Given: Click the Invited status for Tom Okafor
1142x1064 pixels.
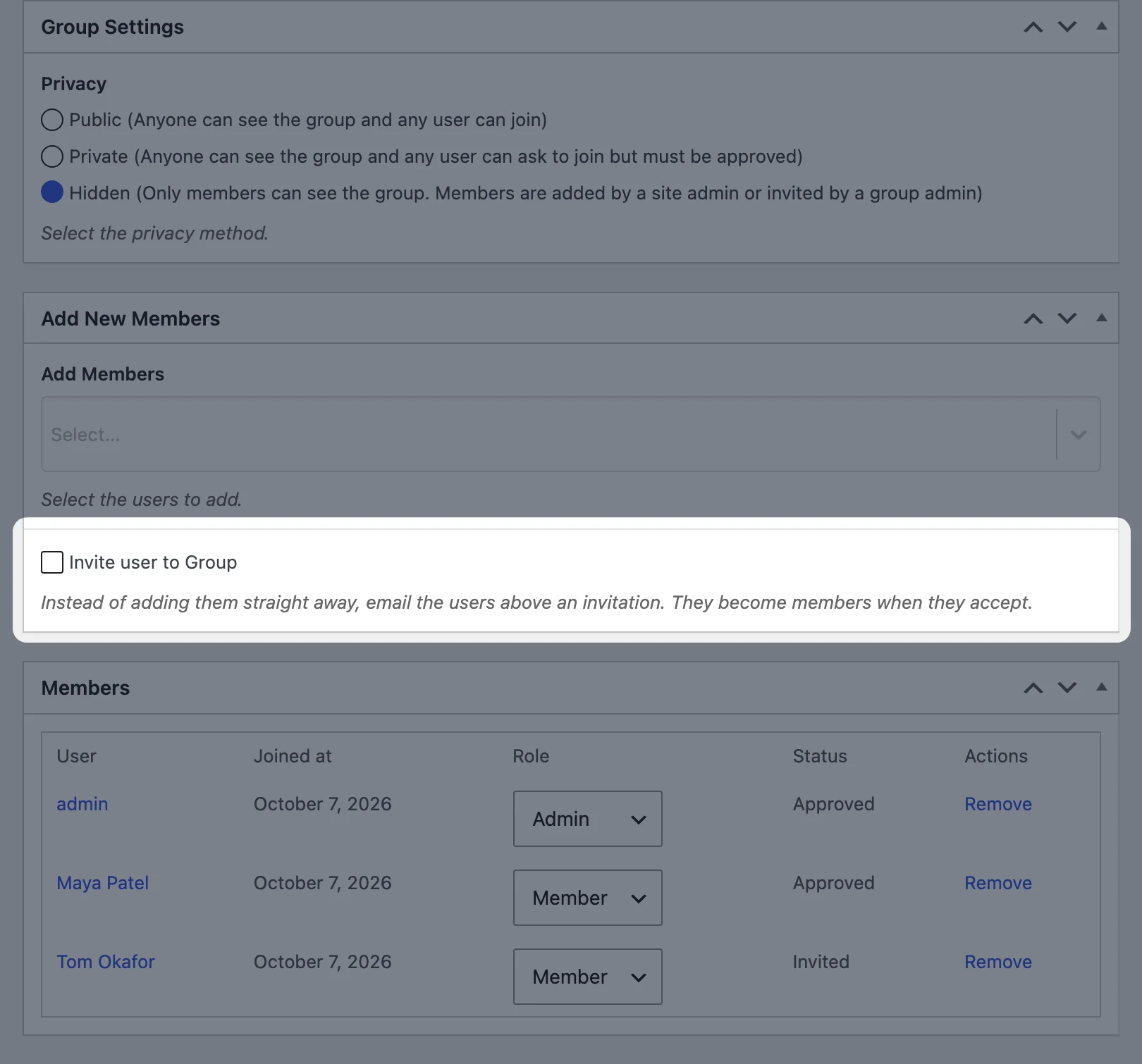Looking at the screenshot, I should pos(821,962).
